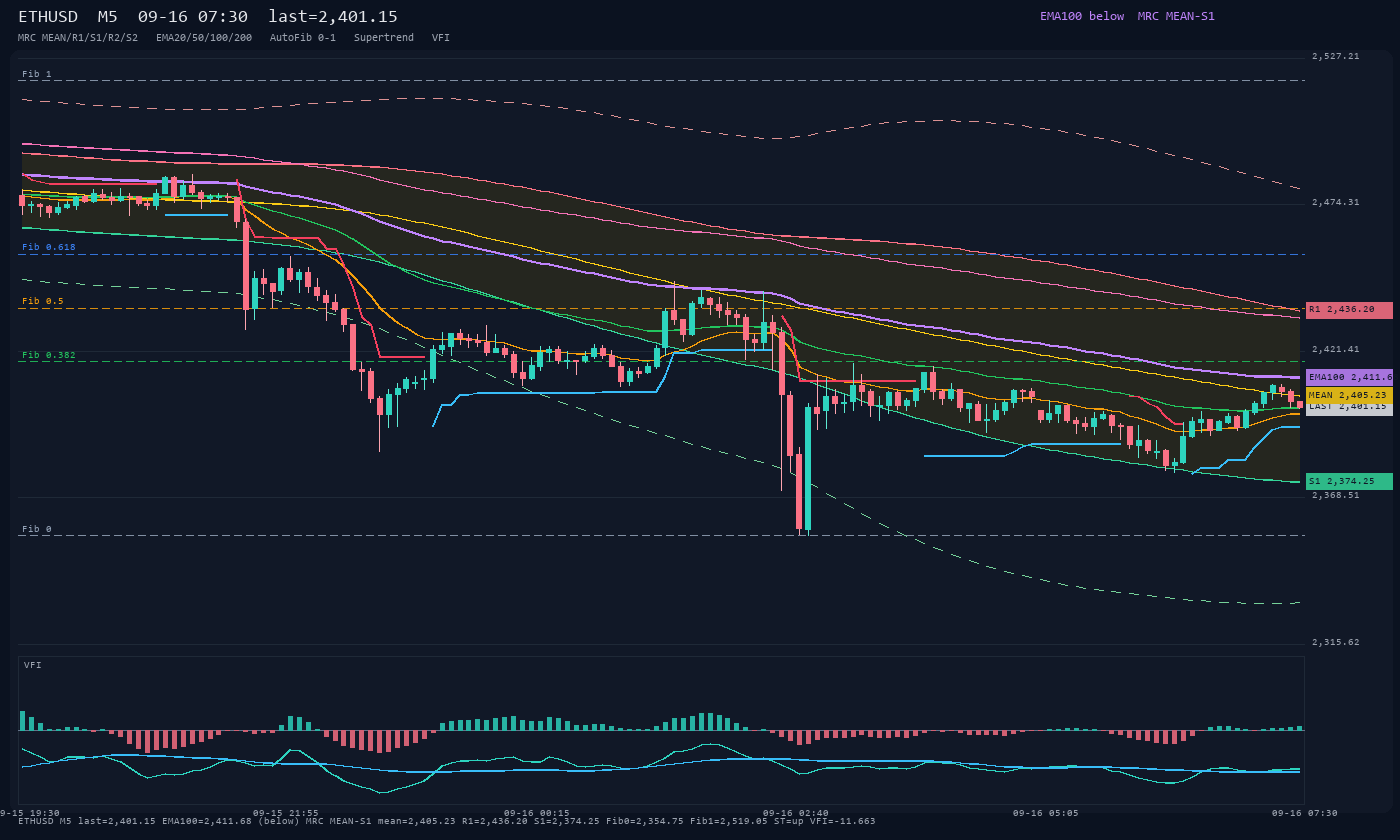Click the 'Fib 0.618' level label
1400x840 pixels.
pos(49,247)
